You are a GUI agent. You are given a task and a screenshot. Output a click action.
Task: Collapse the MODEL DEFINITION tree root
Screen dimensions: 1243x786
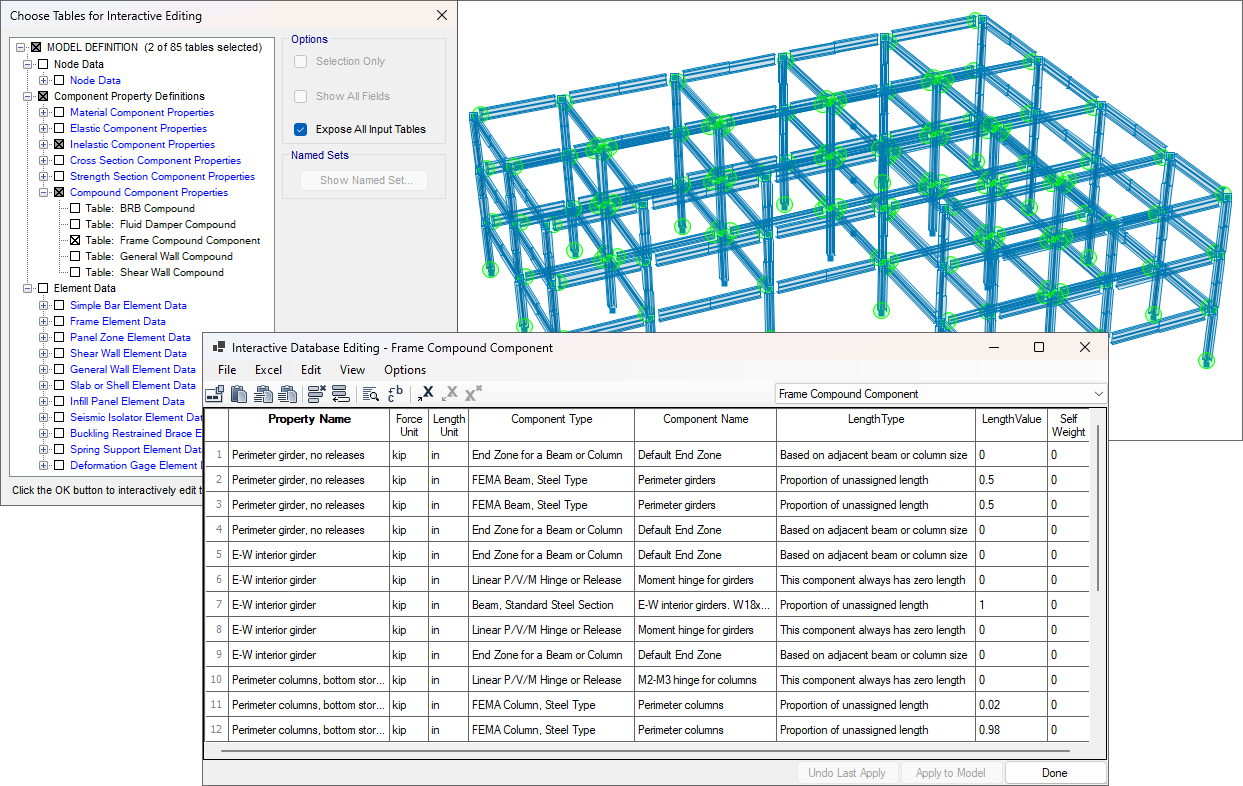[21, 47]
